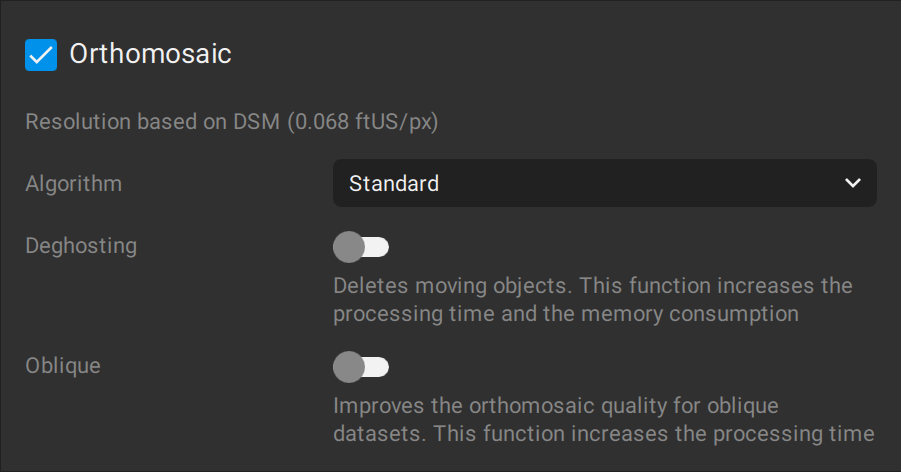
Task: Turn on the Oblique toggle switch
Action: 361,367
